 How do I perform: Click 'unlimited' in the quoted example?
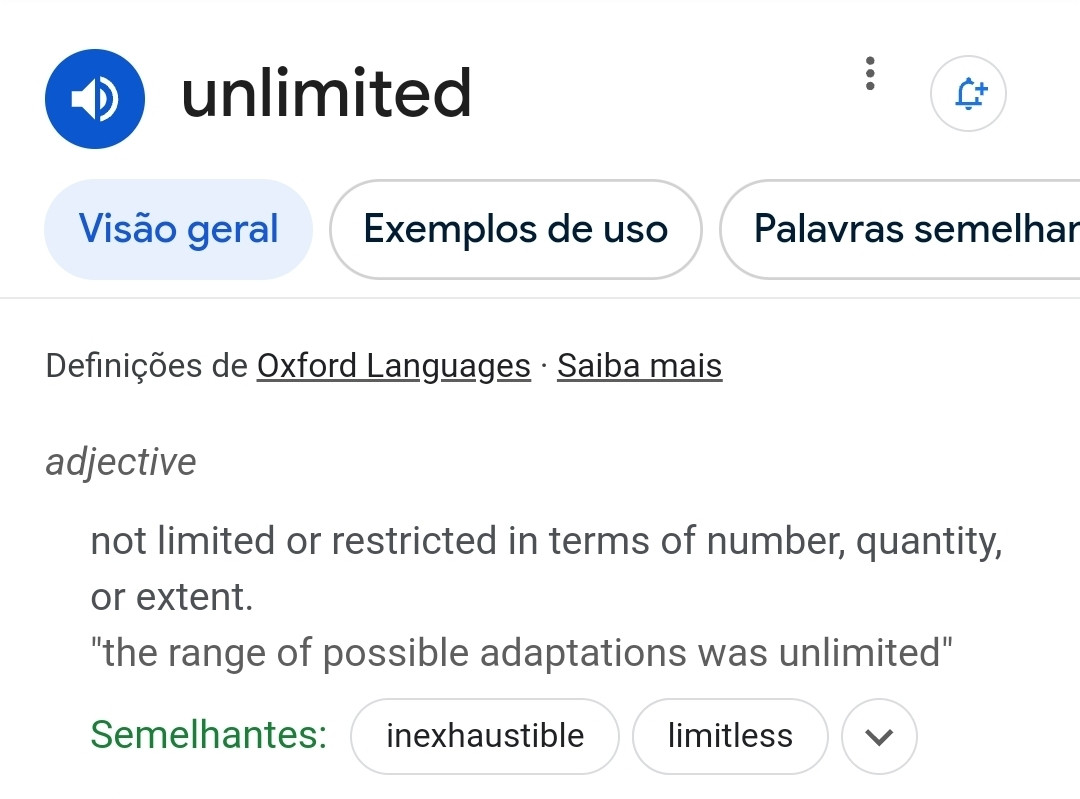point(861,653)
